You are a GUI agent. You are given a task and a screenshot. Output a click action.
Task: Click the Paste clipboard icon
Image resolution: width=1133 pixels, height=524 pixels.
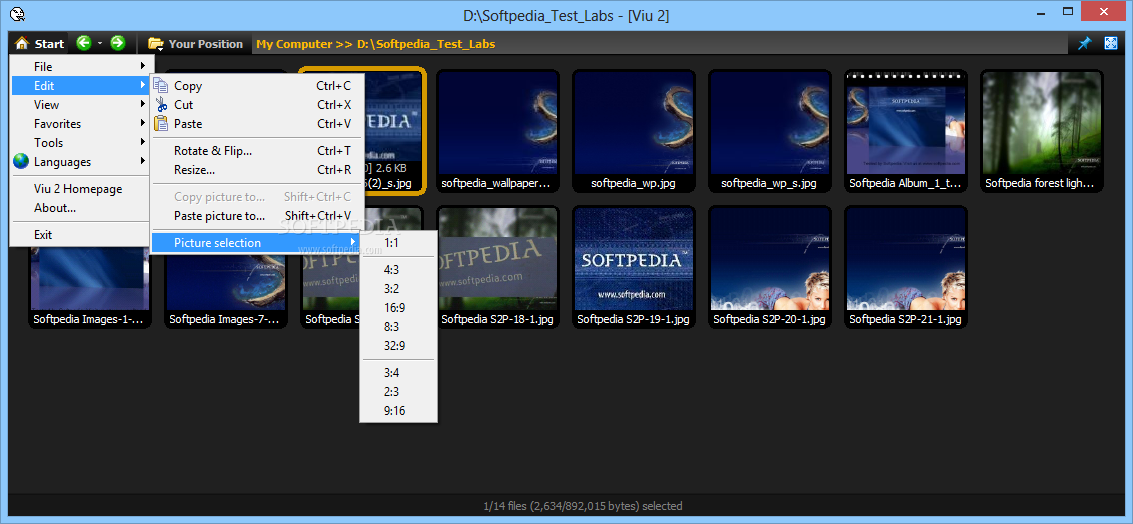[160, 124]
